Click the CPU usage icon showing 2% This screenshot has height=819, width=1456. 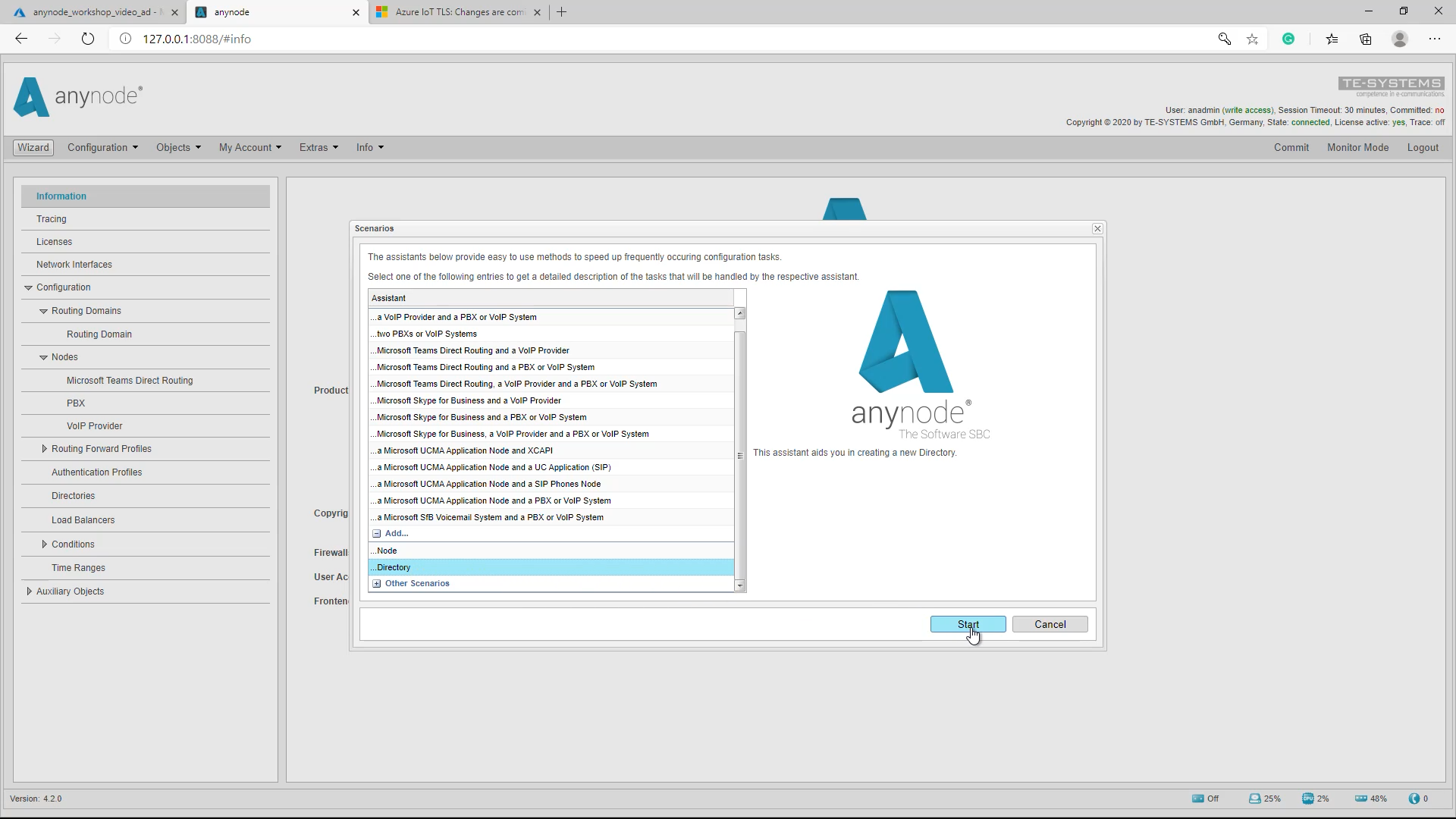pos(1308,798)
